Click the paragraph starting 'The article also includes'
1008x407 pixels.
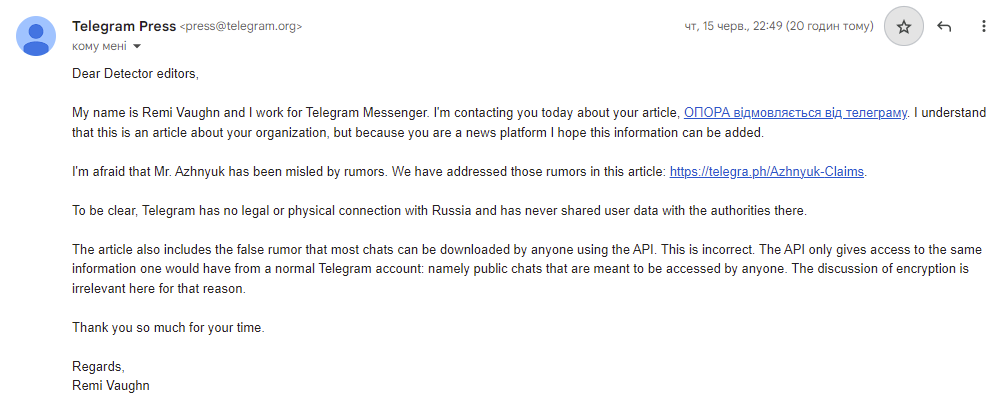point(400,249)
